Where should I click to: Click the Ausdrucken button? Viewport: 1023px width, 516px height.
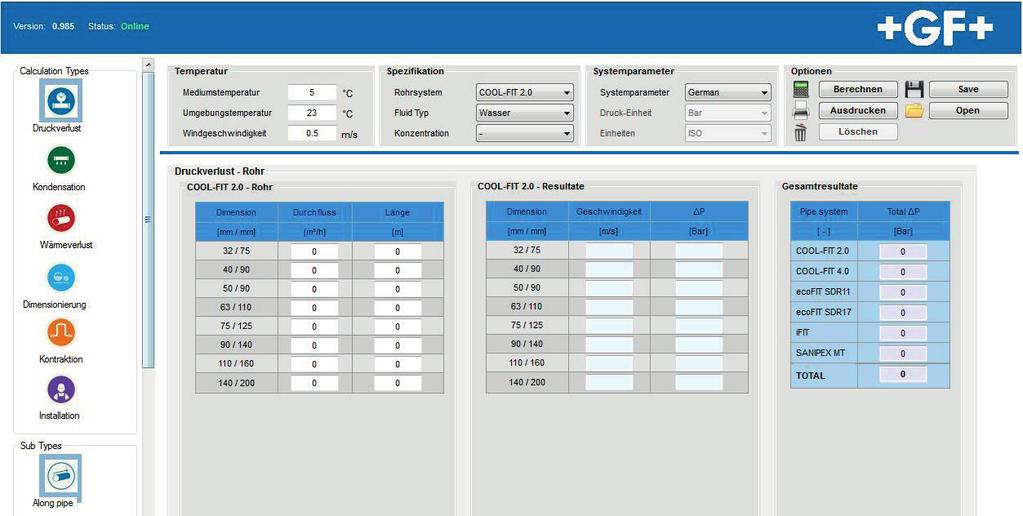pyautogui.click(x=858, y=111)
